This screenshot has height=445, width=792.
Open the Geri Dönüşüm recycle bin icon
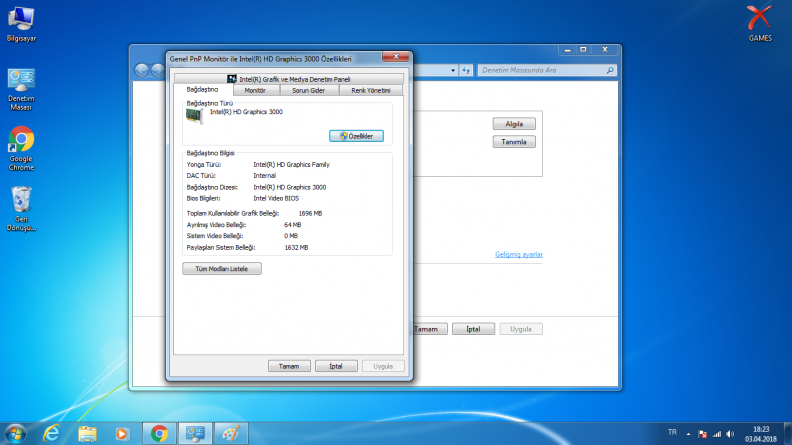[21, 209]
